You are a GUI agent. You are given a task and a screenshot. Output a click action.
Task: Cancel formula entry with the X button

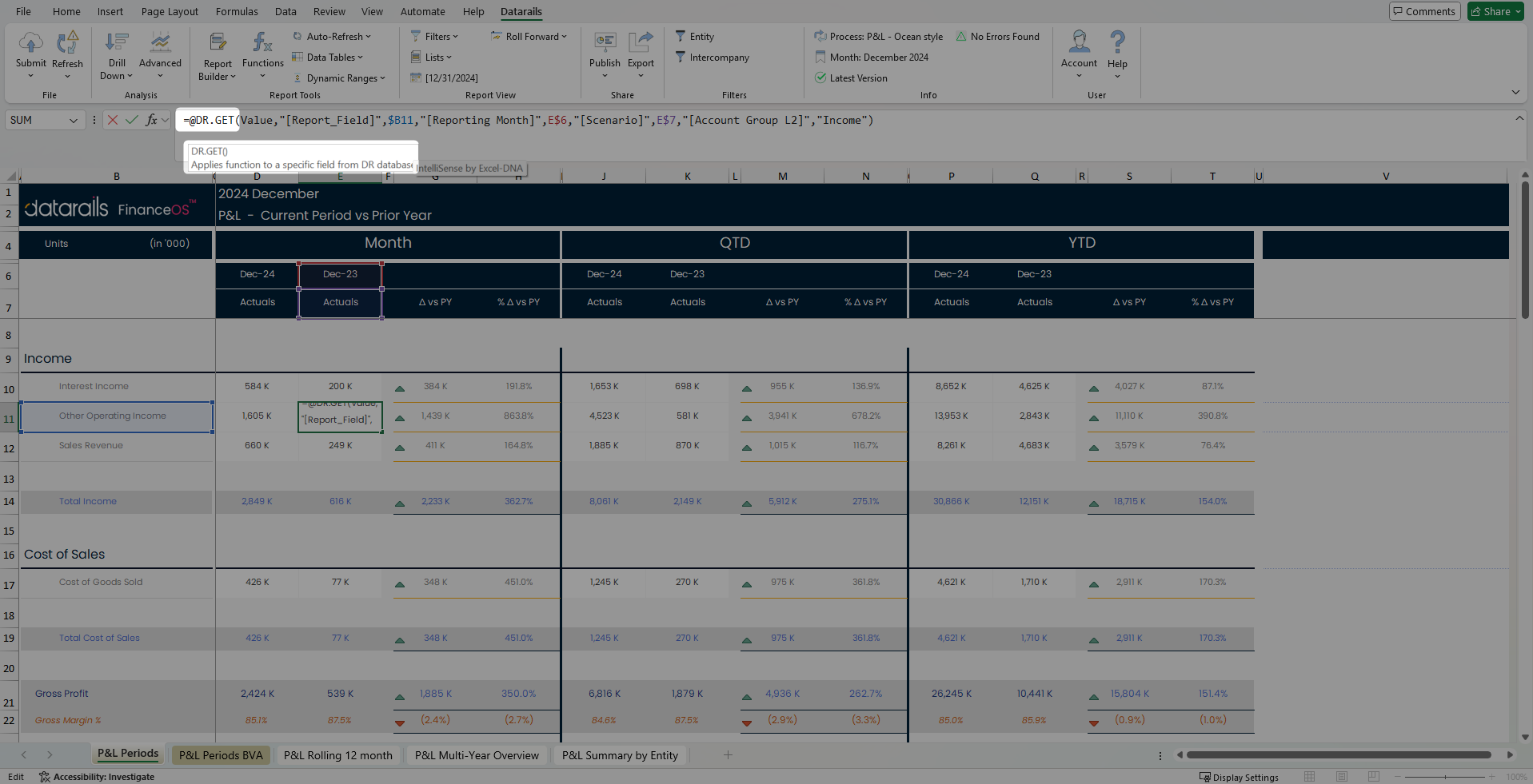[x=113, y=120]
